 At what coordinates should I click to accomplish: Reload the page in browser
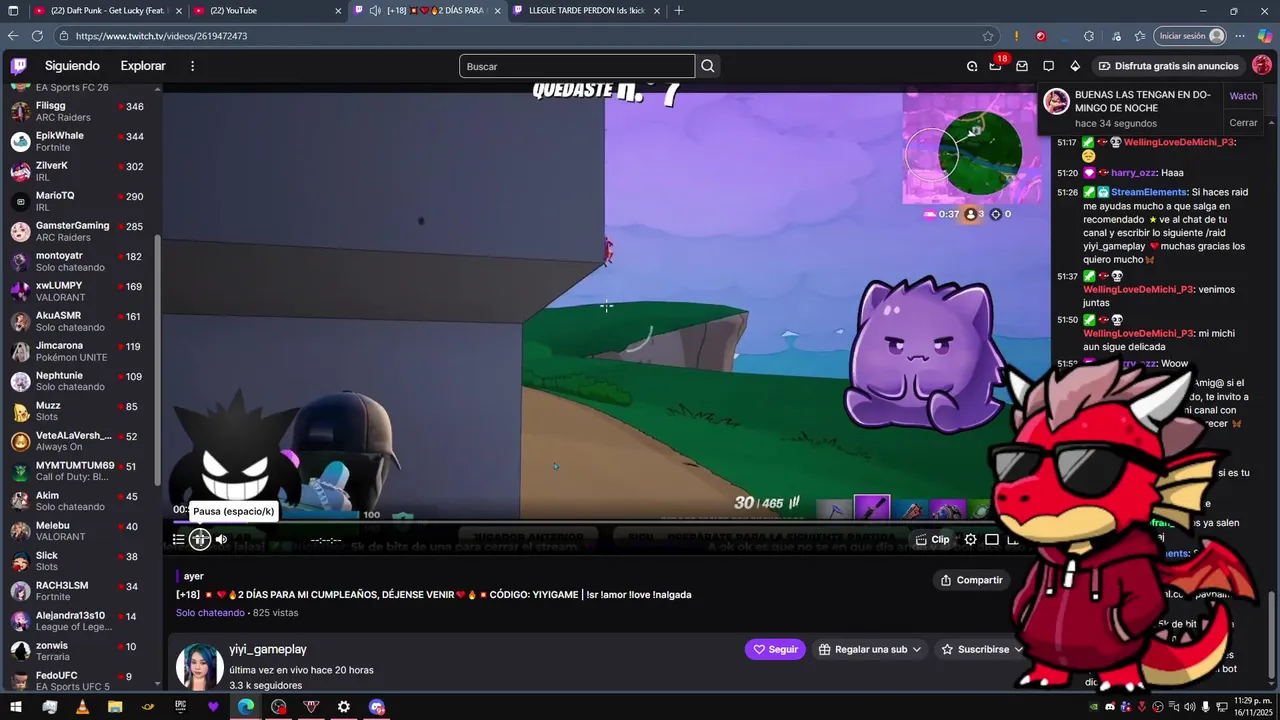pyautogui.click(x=37, y=36)
